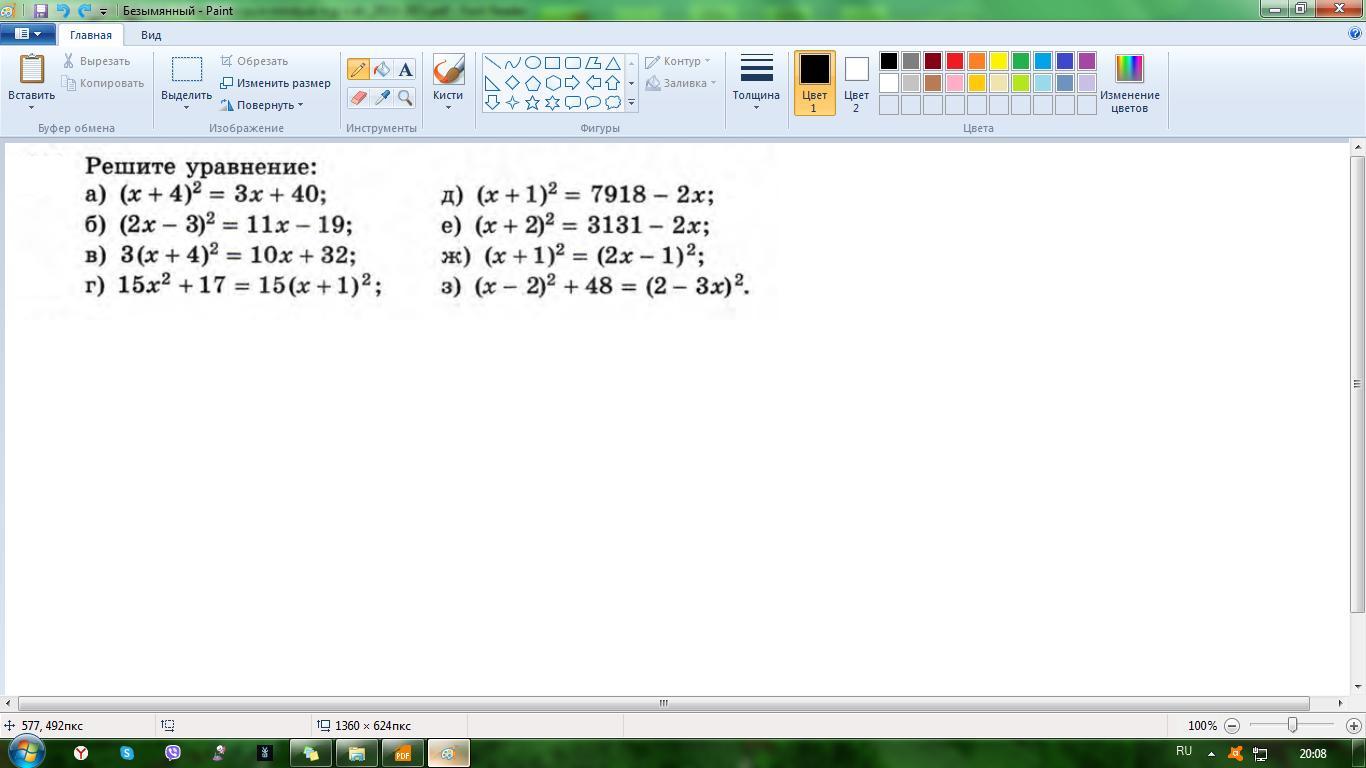Select the Magnifier tool
This screenshot has width=1366, height=768.
(405, 97)
